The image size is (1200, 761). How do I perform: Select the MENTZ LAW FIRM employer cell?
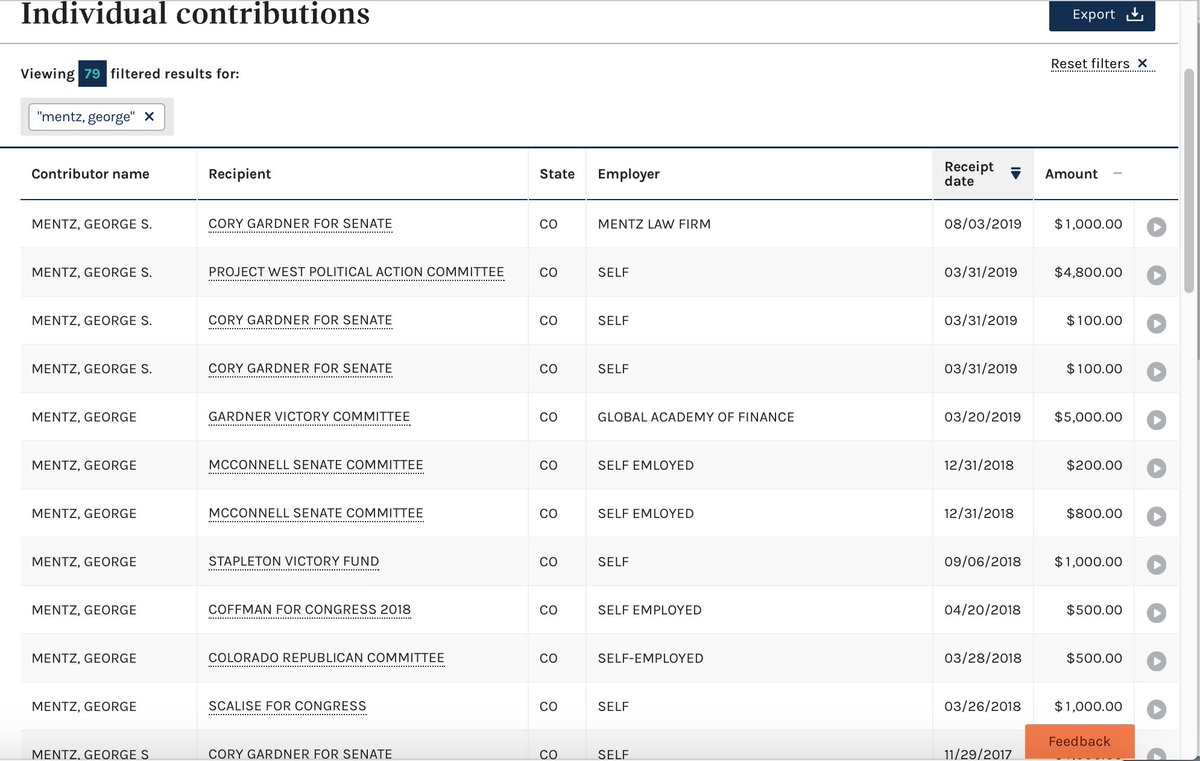pos(654,224)
